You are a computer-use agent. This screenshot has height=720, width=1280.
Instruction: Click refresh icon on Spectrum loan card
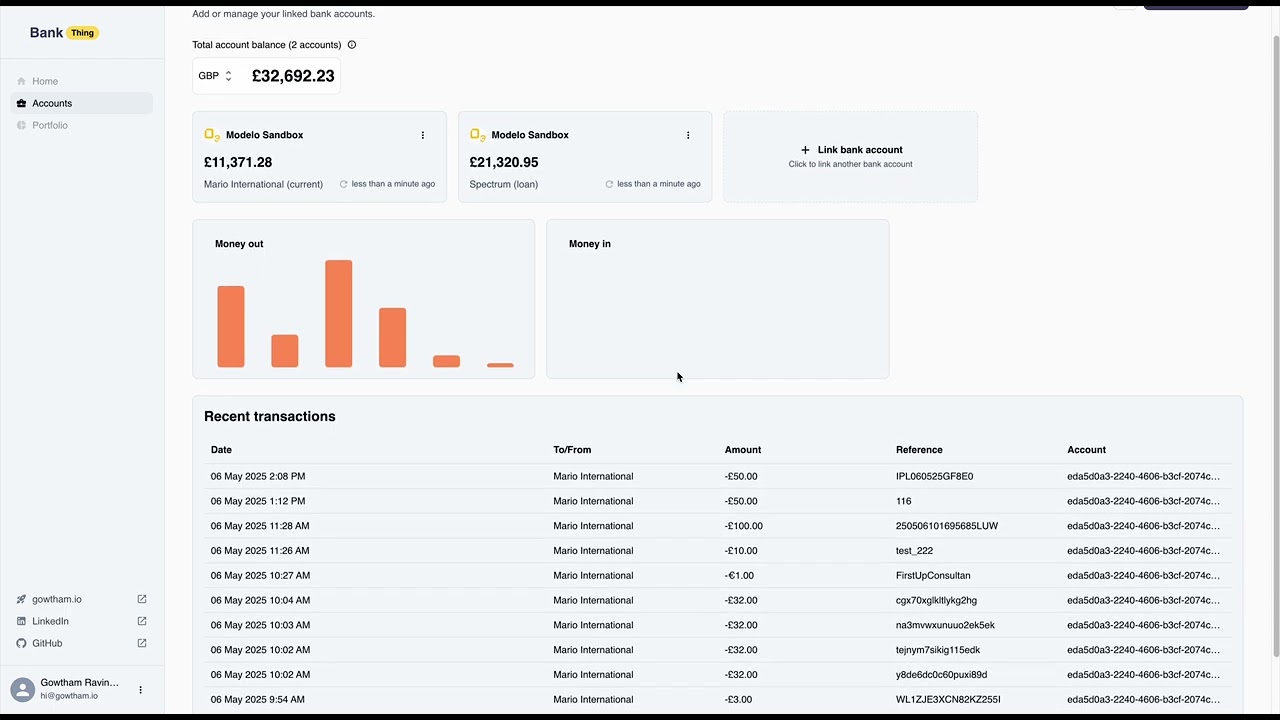(609, 184)
